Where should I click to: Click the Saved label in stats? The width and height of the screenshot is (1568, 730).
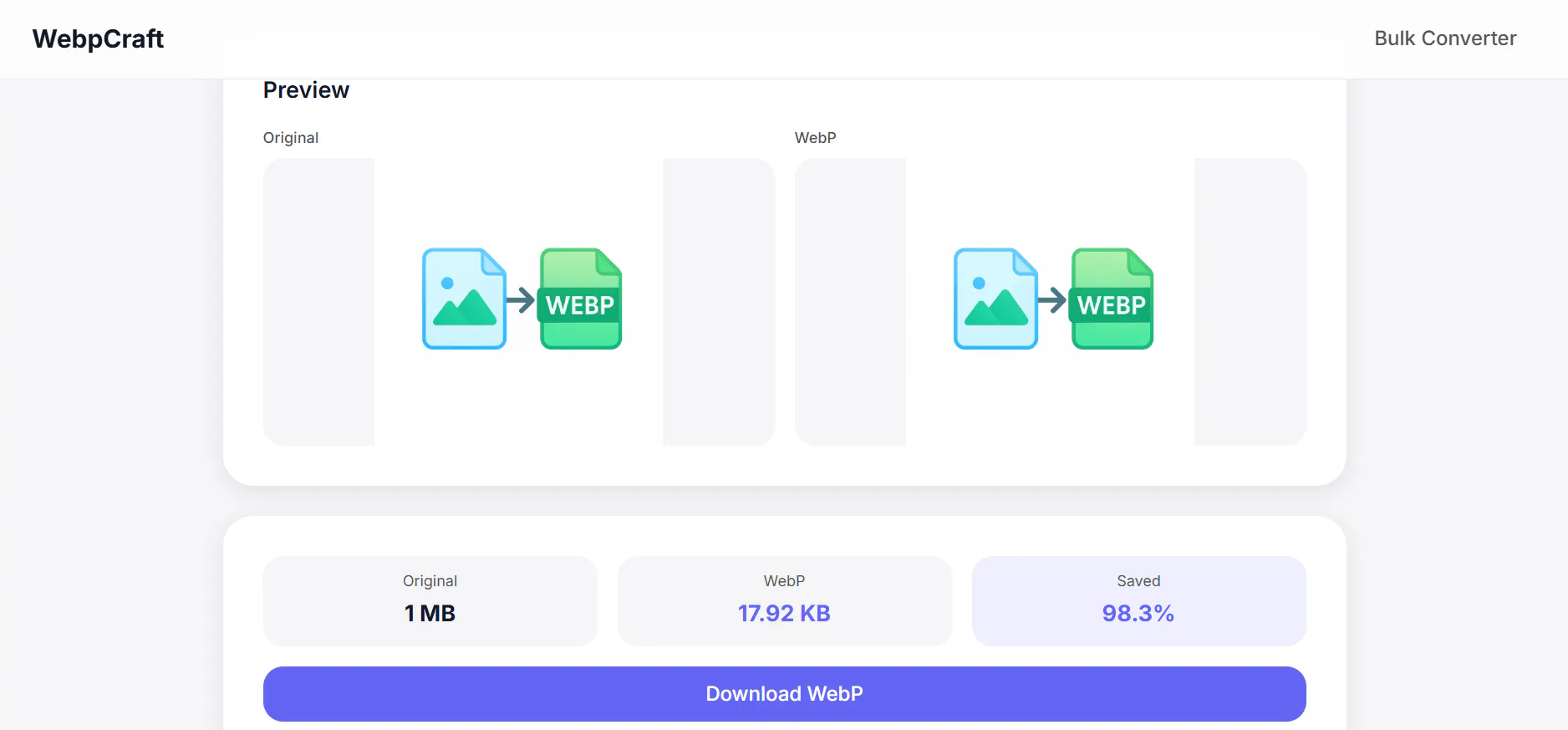pos(1138,581)
